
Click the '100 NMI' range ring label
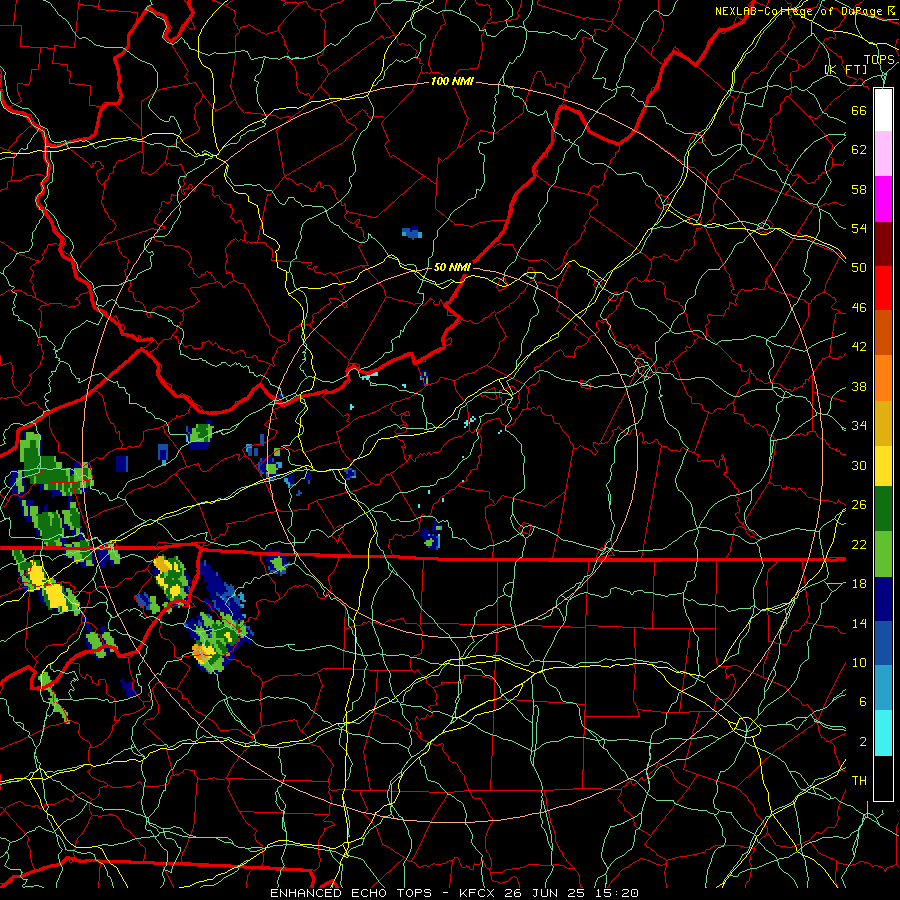tap(452, 82)
